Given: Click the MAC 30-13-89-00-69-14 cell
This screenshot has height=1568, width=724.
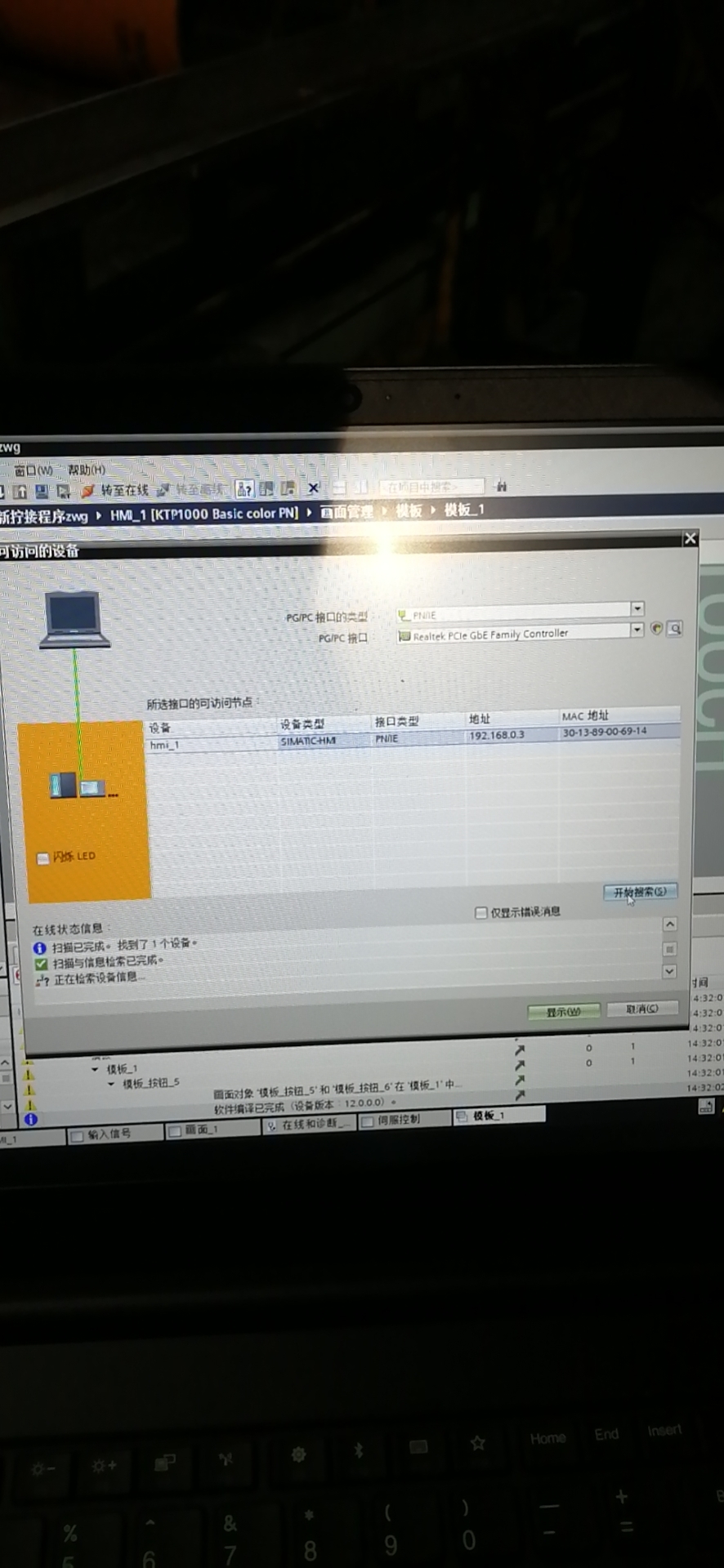Looking at the screenshot, I should (x=604, y=732).
